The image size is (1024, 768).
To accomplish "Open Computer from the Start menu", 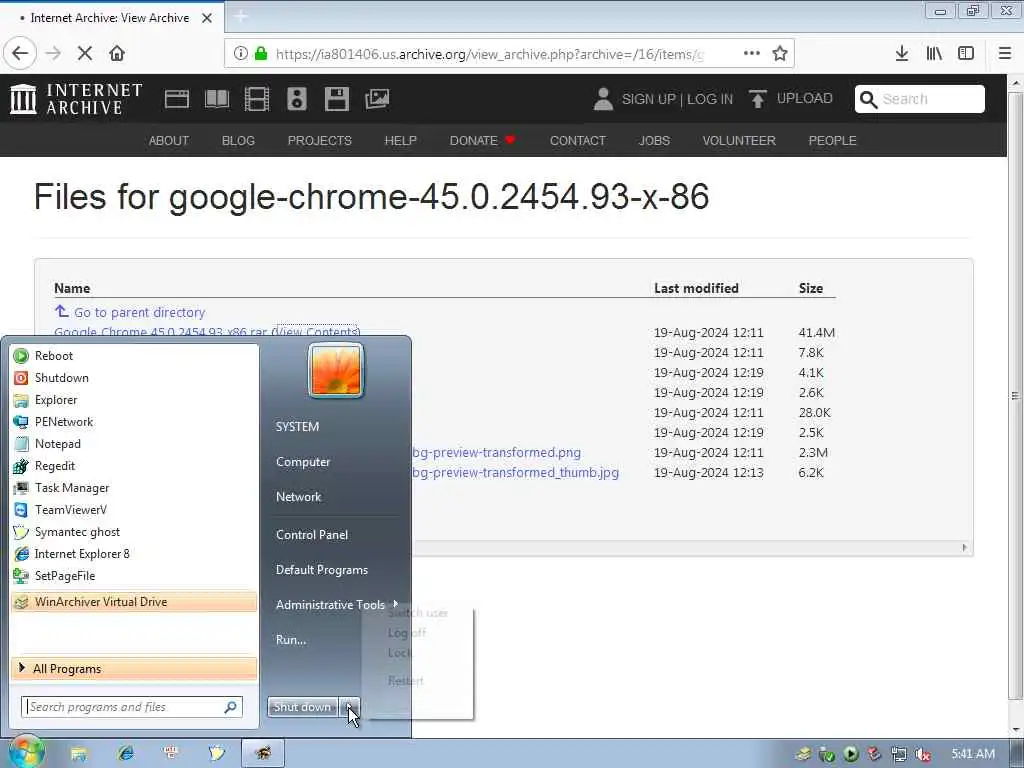I will (x=303, y=462).
